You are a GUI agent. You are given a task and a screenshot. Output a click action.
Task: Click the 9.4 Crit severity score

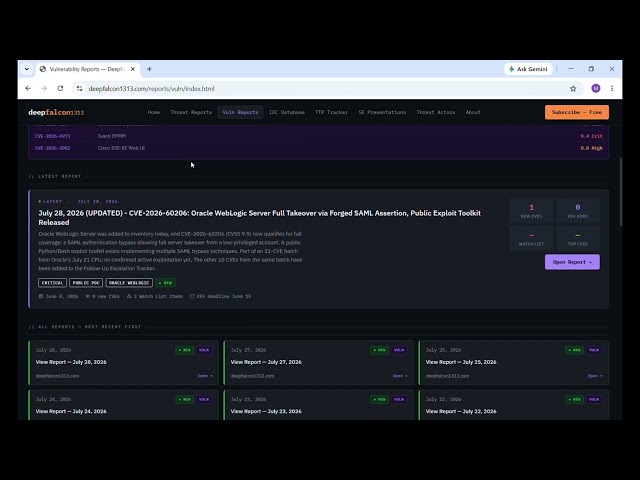point(591,136)
